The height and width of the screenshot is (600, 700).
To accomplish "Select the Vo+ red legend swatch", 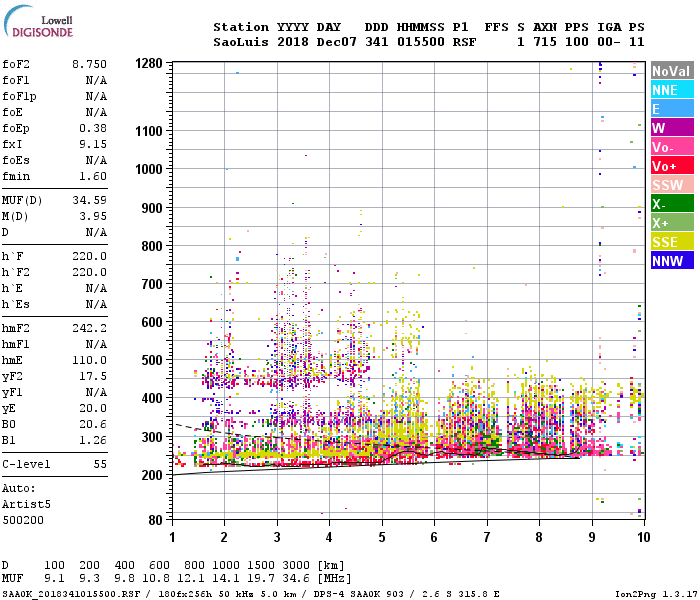I will pyautogui.click(x=672, y=166).
